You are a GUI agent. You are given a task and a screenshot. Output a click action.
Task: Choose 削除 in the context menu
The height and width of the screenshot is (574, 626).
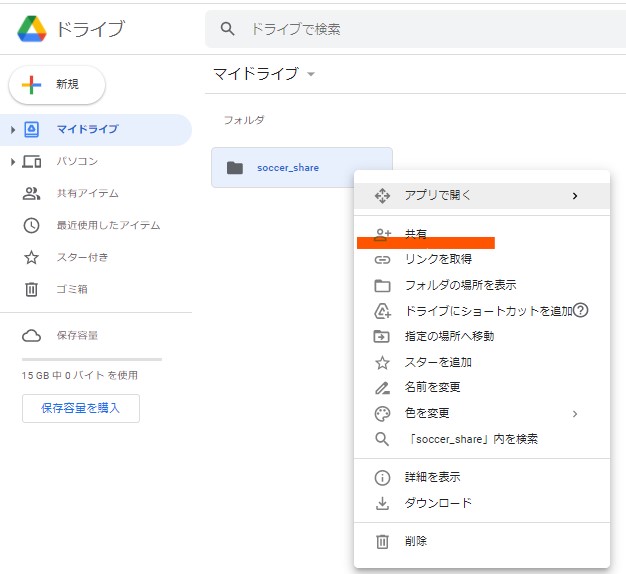(416, 541)
